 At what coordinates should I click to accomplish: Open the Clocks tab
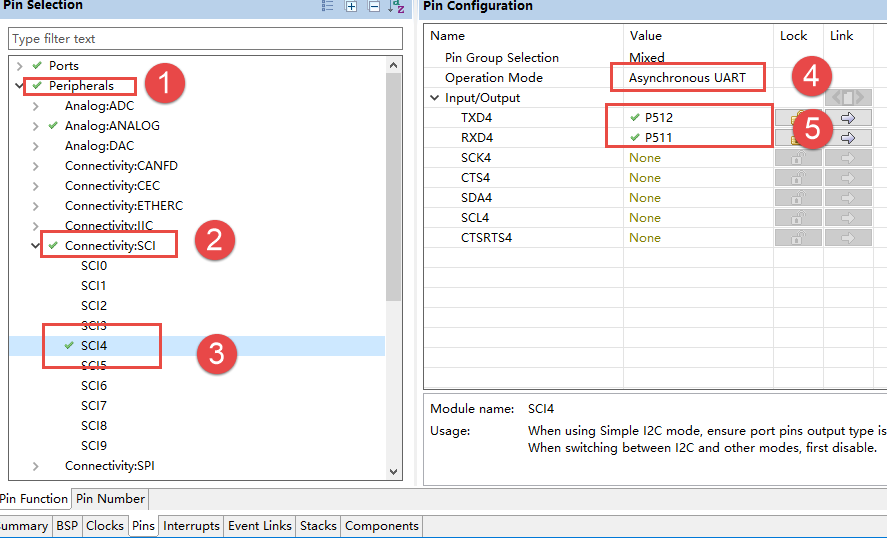105,526
